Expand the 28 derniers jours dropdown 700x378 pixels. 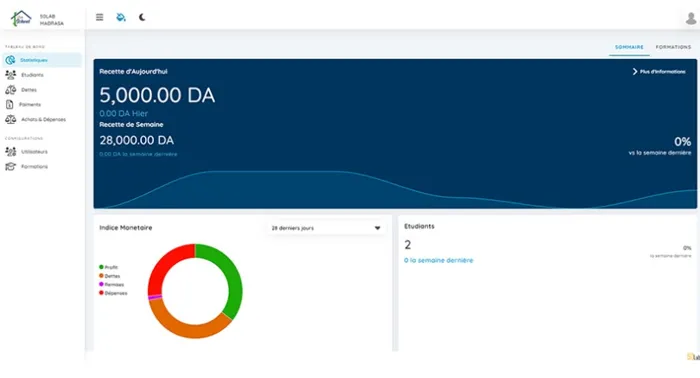coord(326,228)
